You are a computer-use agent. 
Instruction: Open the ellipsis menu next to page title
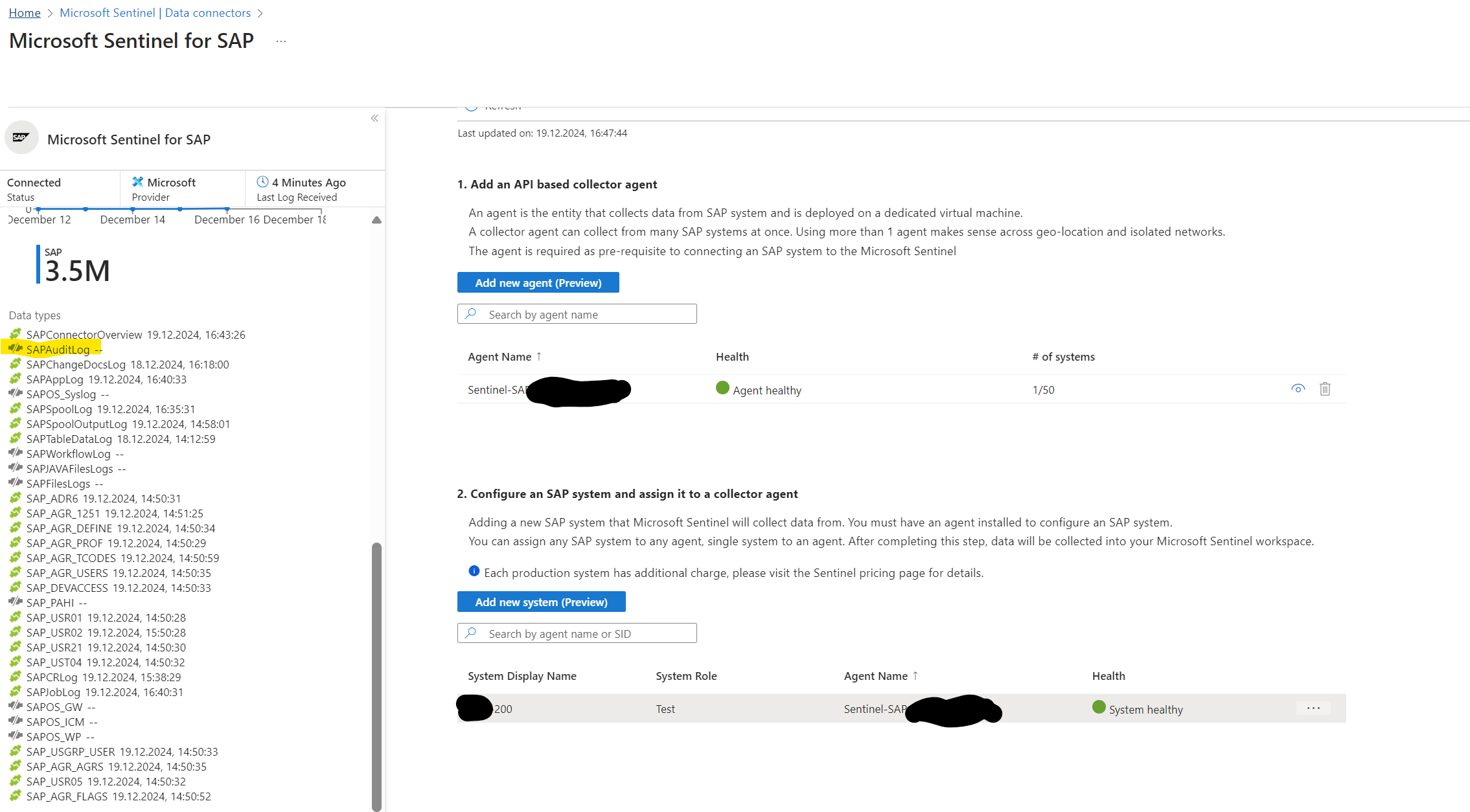click(x=281, y=41)
